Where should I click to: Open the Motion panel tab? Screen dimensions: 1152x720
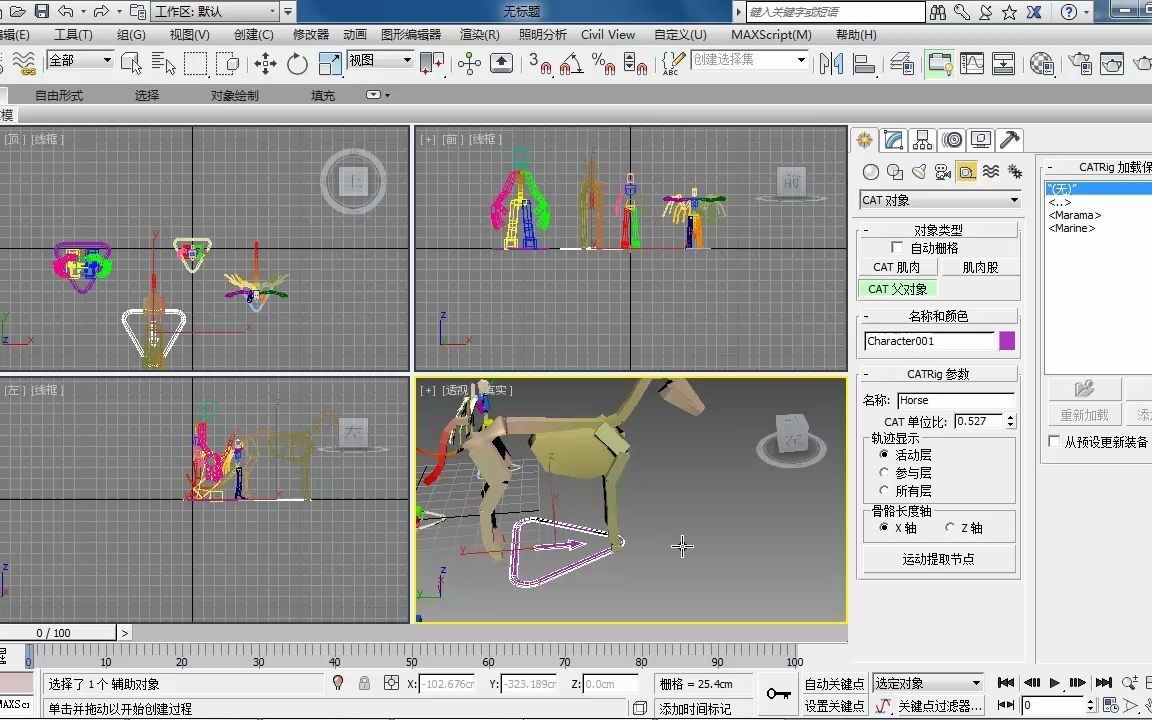point(952,140)
